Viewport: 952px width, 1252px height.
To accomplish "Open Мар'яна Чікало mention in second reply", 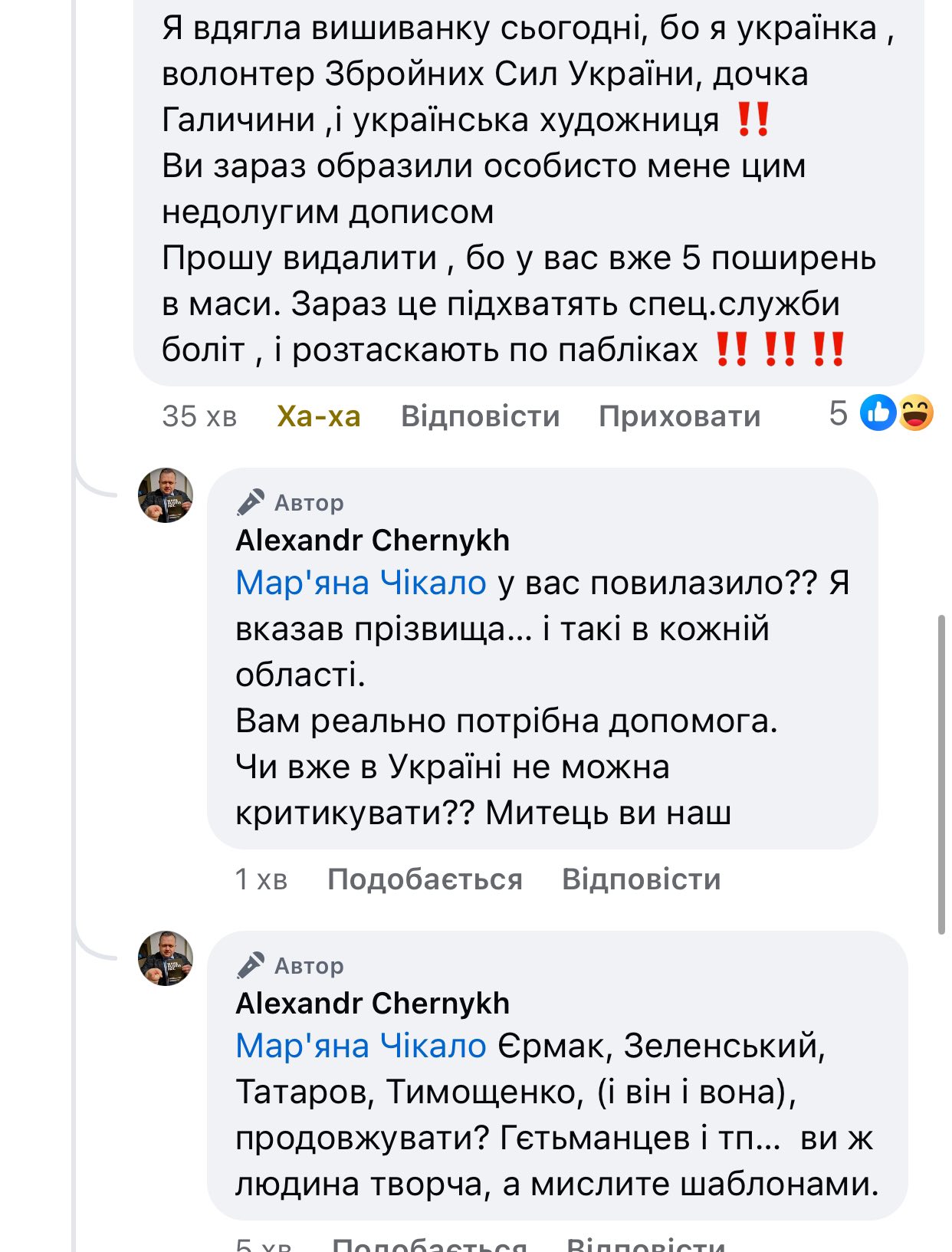I will [361, 1046].
